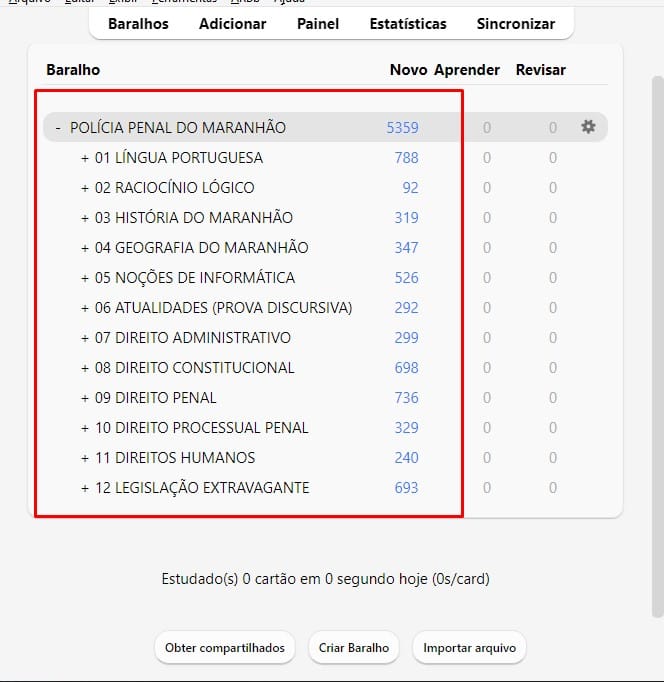This screenshot has height=682, width=664.
Task: Click the Obter compartilhados button
Action: [x=225, y=648]
